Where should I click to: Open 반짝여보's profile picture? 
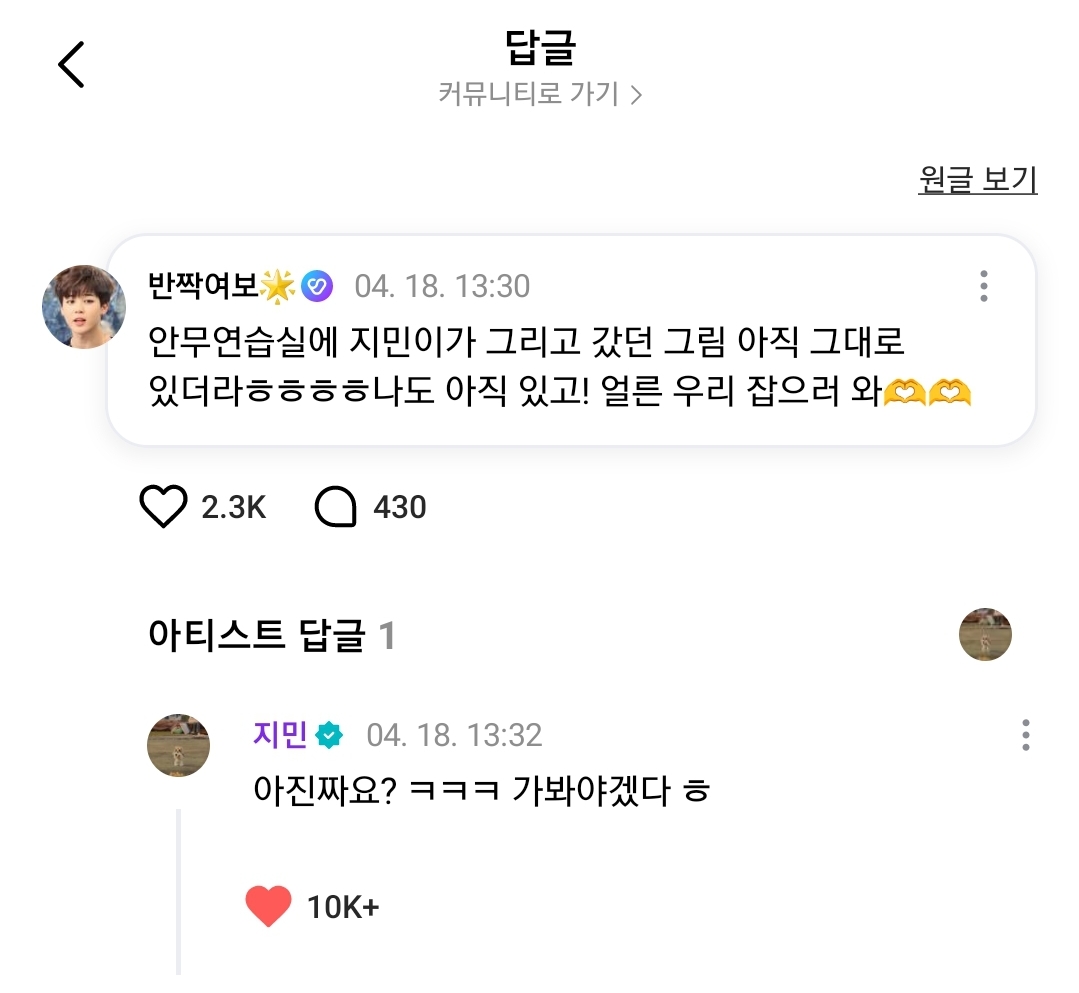pos(84,306)
